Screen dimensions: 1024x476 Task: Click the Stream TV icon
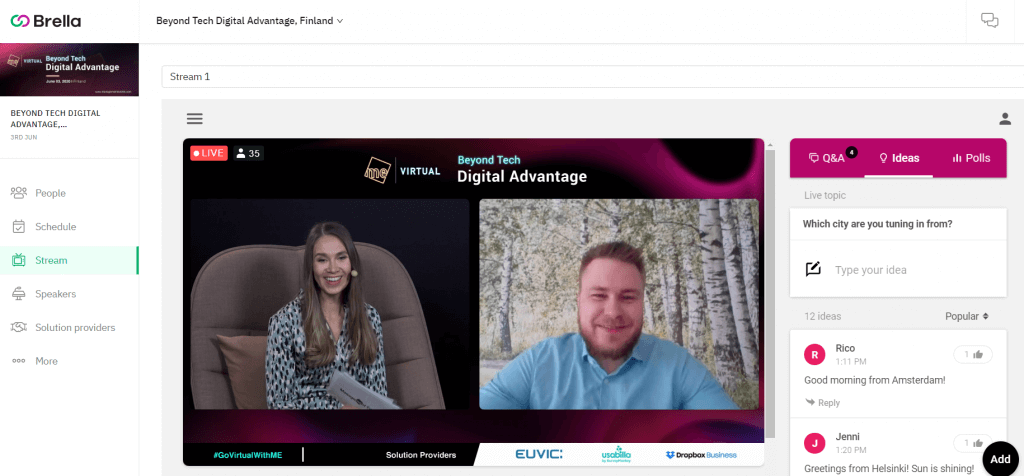(19, 260)
